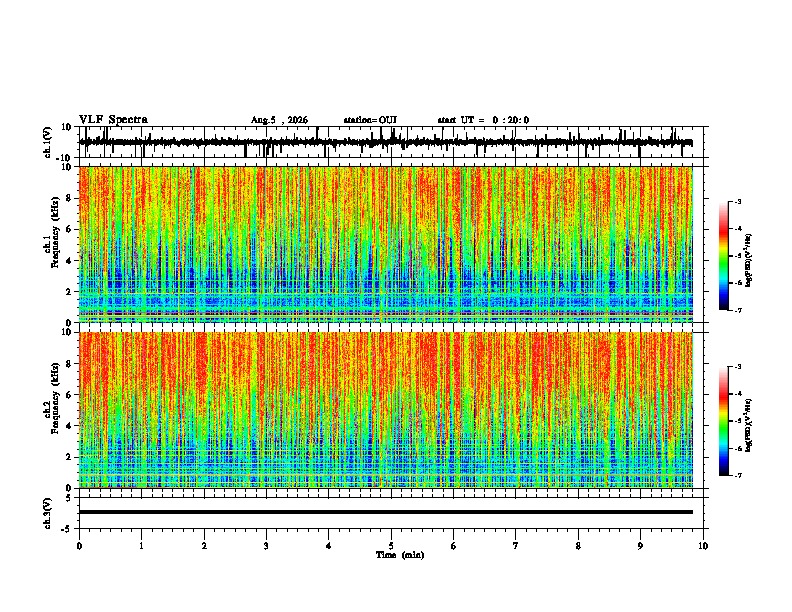Click the '4' kHz tick of ch.1 spectrogram
Viewport: 792px width, 612px height.
(69, 261)
